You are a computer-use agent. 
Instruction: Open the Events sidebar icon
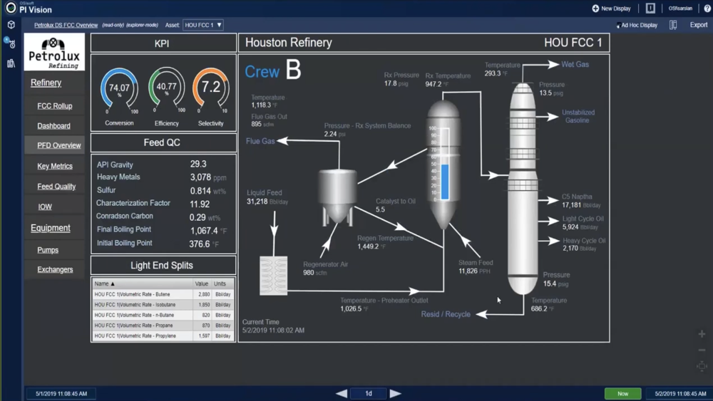pos(10,43)
